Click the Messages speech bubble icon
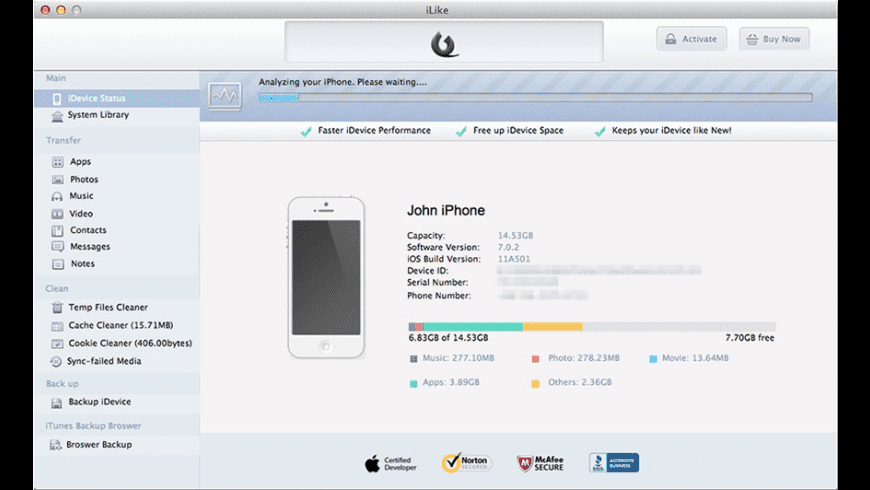Viewport: 870px width, 490px height. point(58,247)
